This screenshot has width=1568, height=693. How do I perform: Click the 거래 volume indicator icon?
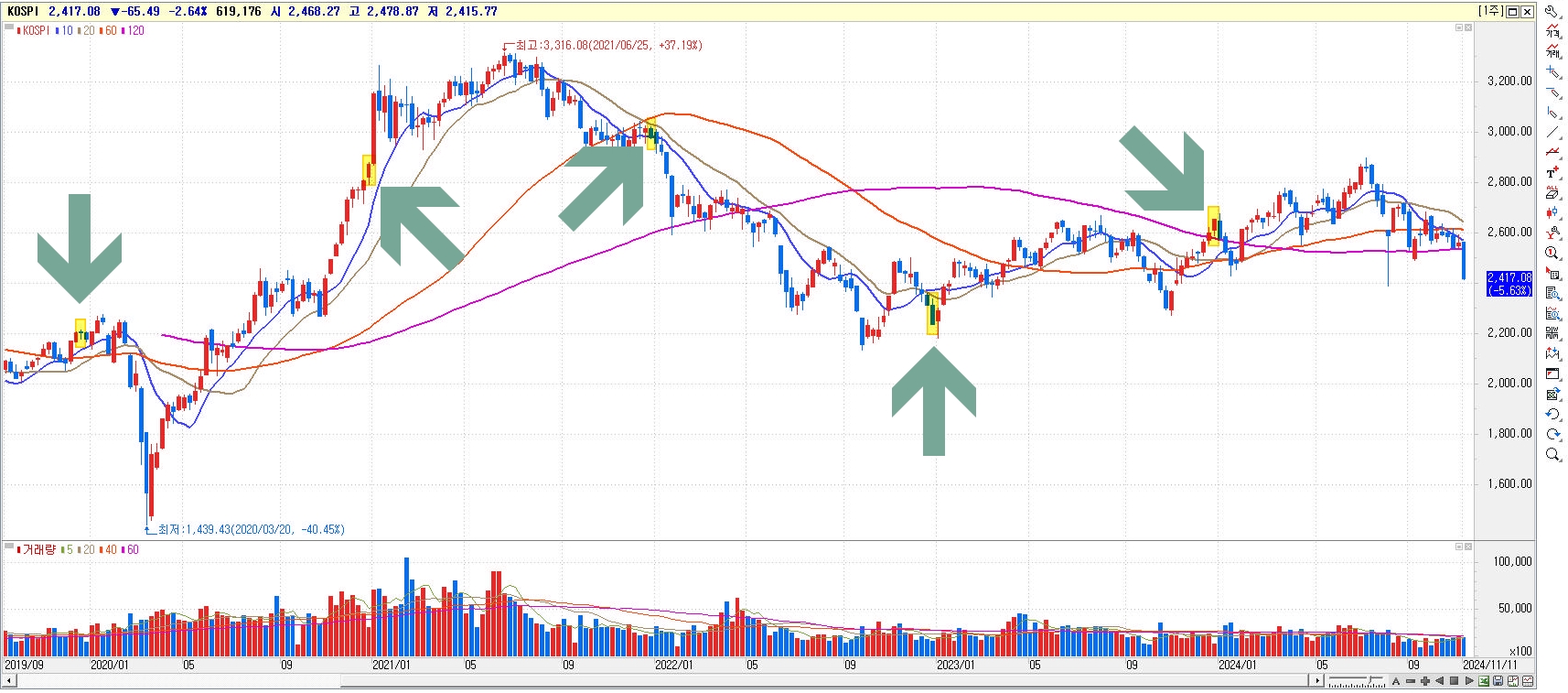pos(1552,50)
